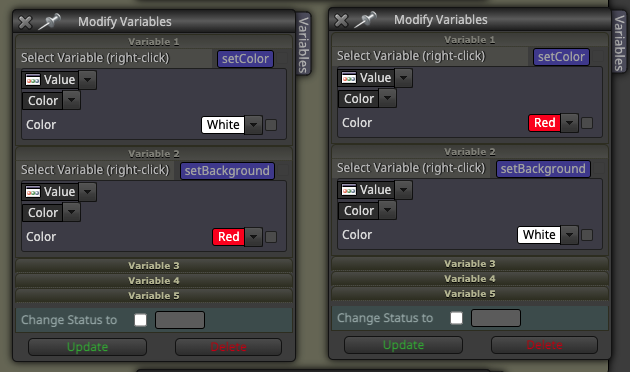Open Value dropdown arrow in right panel Variable 2
This screenshot has width=630, height=372.
click(403, 190)
